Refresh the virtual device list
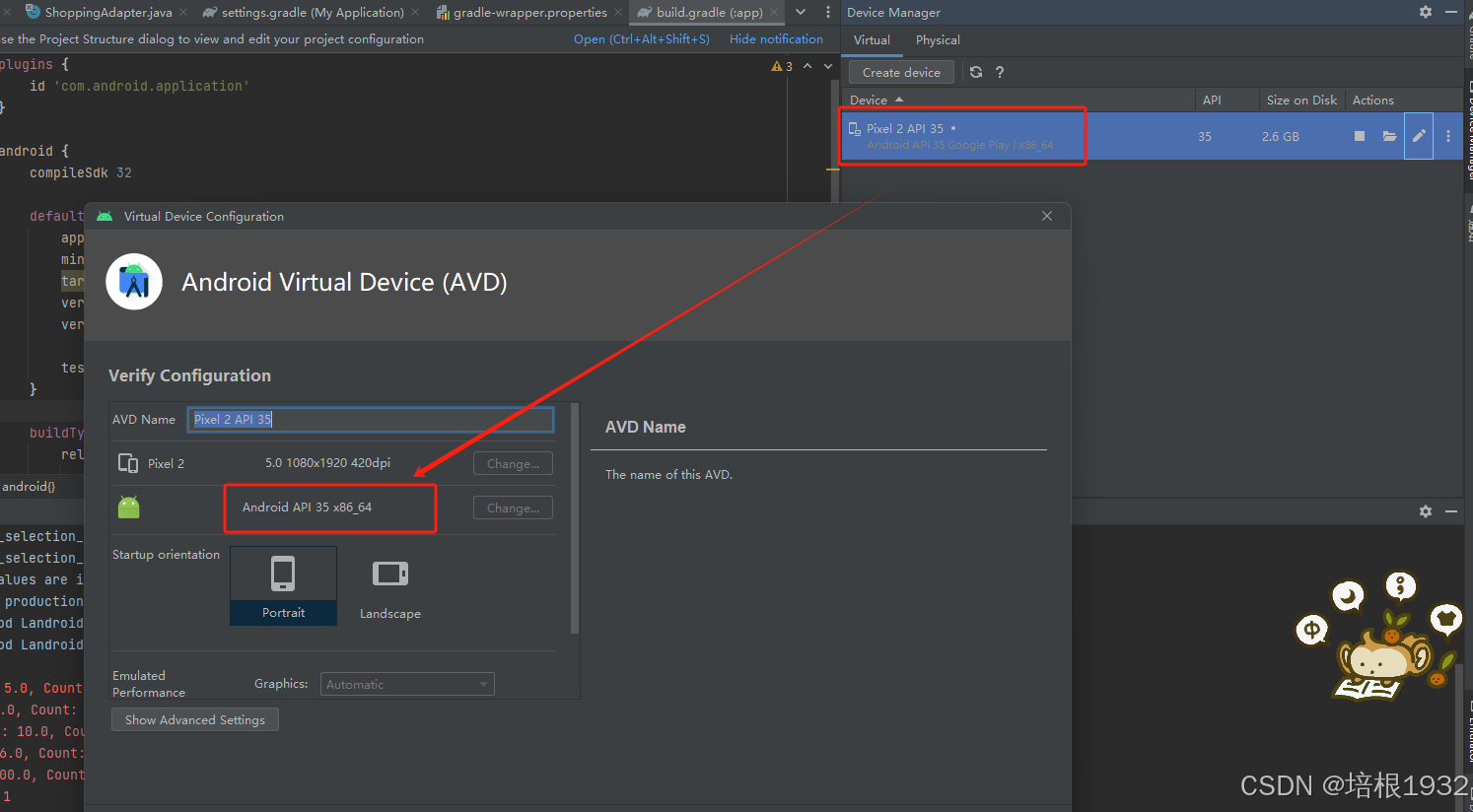 pyautogui.click(x=975, y=71)
